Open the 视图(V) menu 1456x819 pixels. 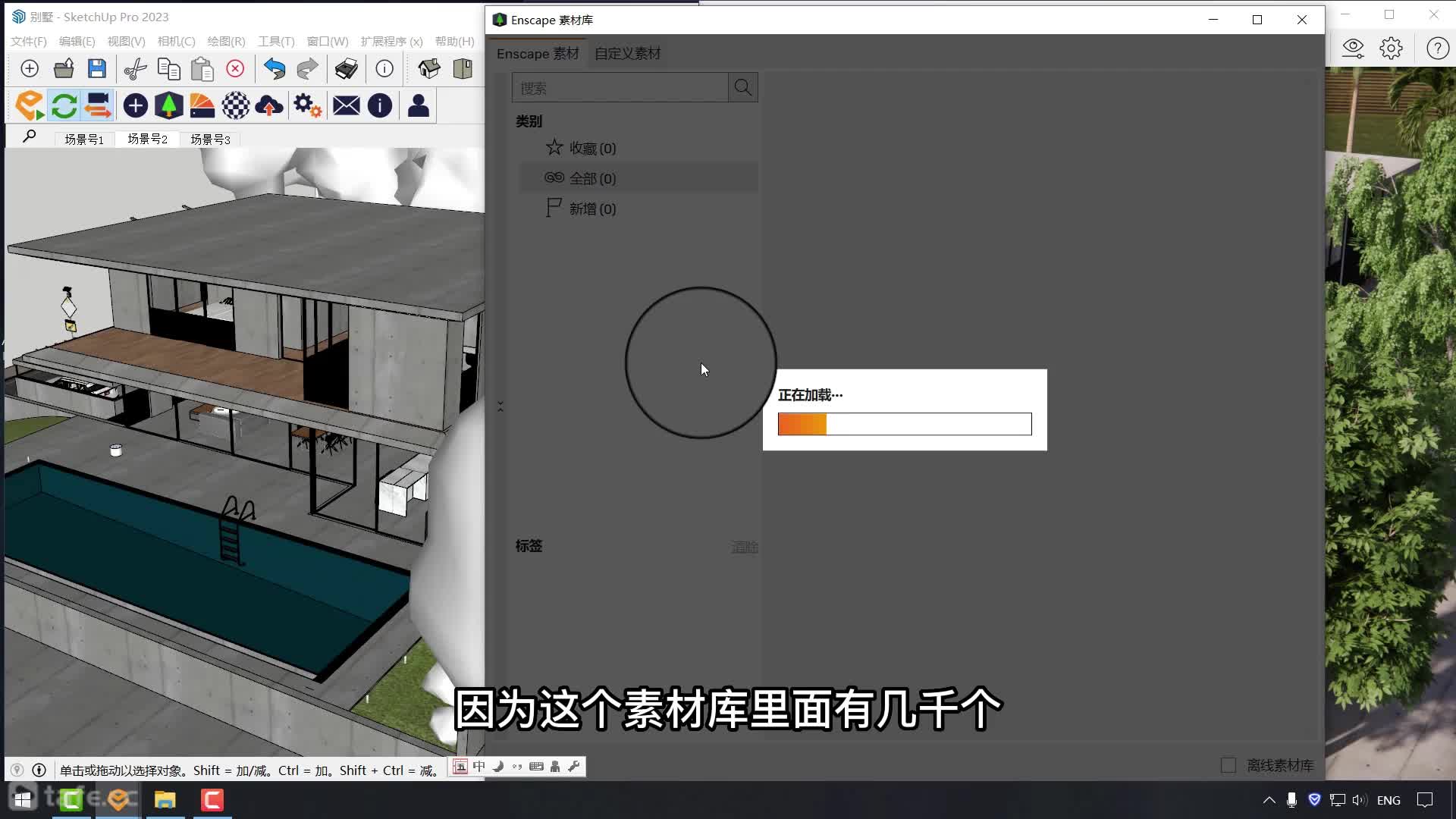(126, 42)
